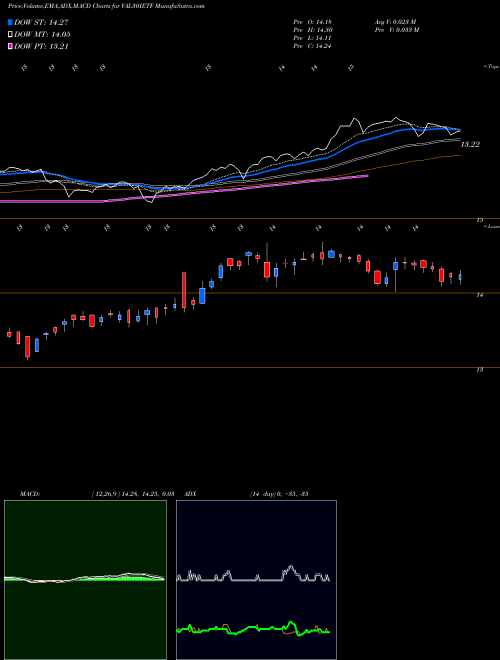Viewport: 500px width, 660px height.
Task: Click the chart title mentioning VAL30IETF MunafaSutra.com
Action: [x=106, y=6]
